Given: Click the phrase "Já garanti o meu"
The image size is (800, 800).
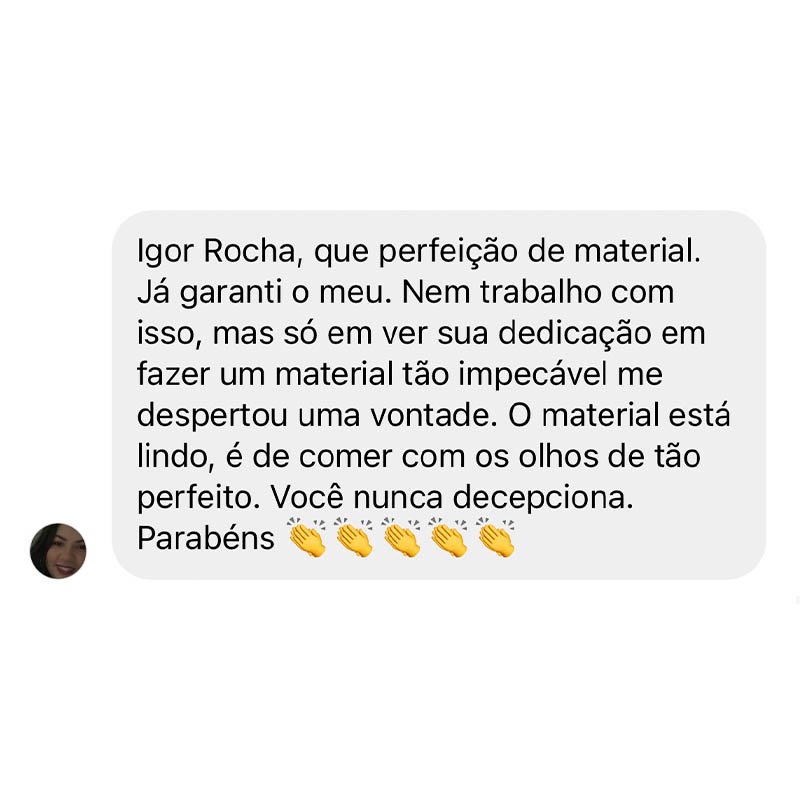Looking at the screenshot, I should [260, 293].
